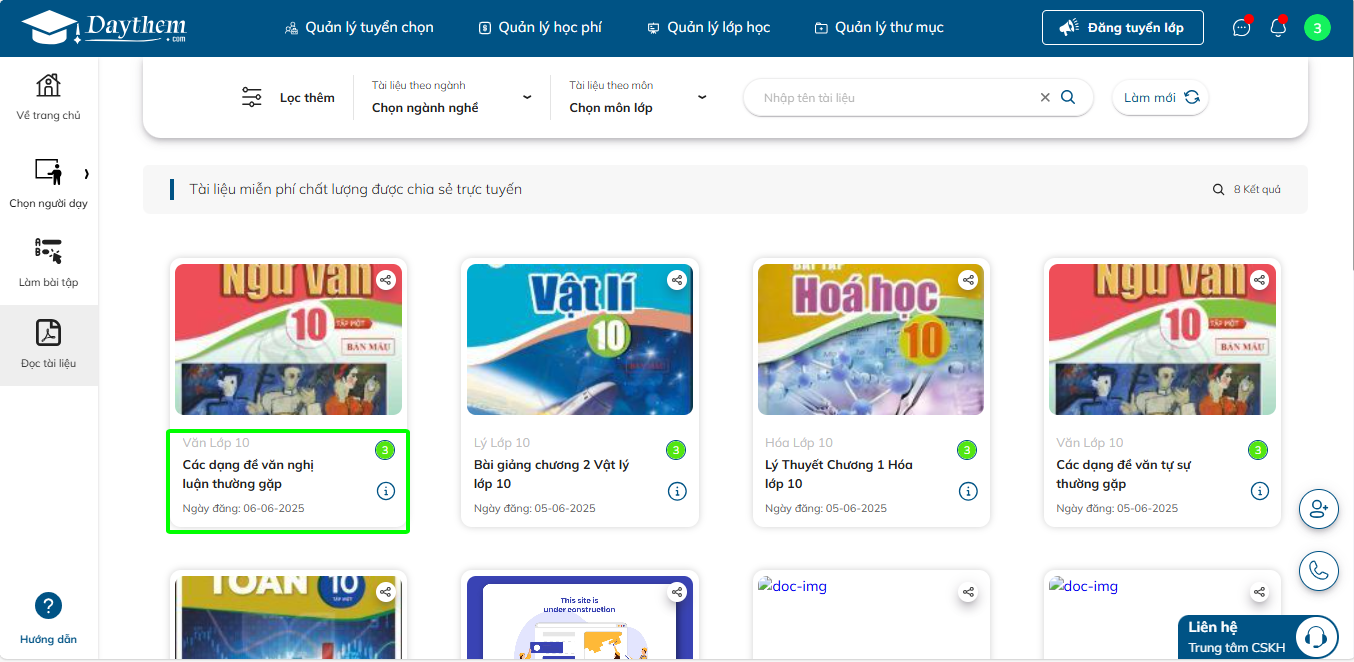
Task: Click the Đăng tuyển lớp button
Action: (x=1122, y=28)
